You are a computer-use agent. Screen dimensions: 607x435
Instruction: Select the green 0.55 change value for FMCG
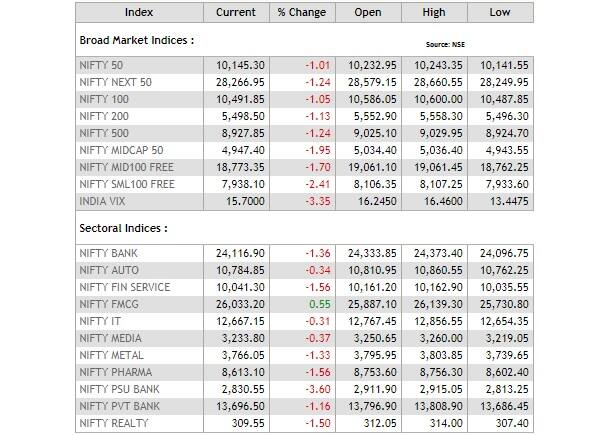coord(320,304)
